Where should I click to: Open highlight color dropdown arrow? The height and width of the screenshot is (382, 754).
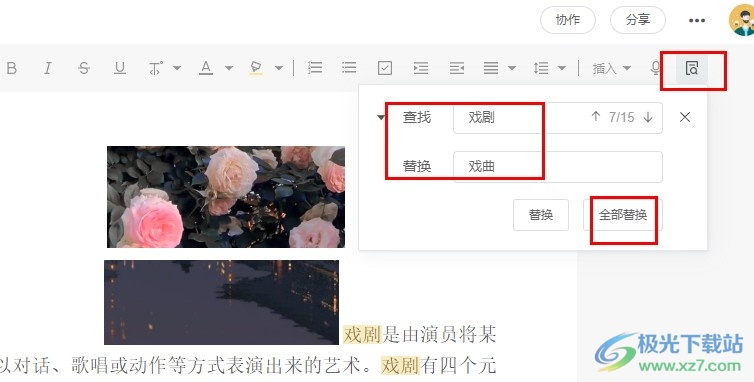coord(279,68)
